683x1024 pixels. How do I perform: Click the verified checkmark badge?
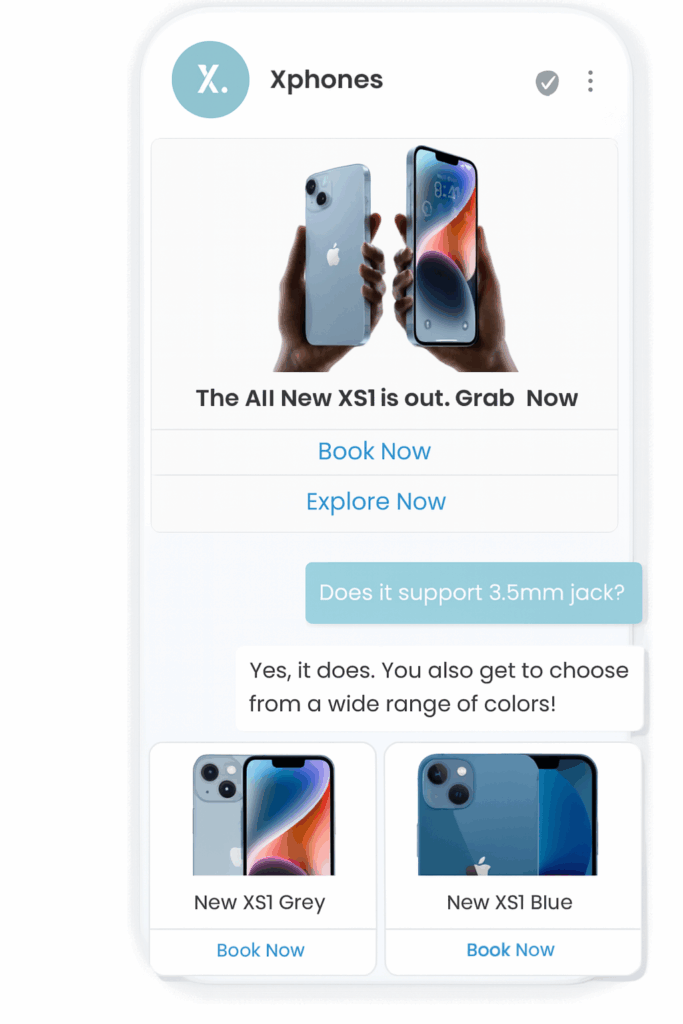point(547,82)
